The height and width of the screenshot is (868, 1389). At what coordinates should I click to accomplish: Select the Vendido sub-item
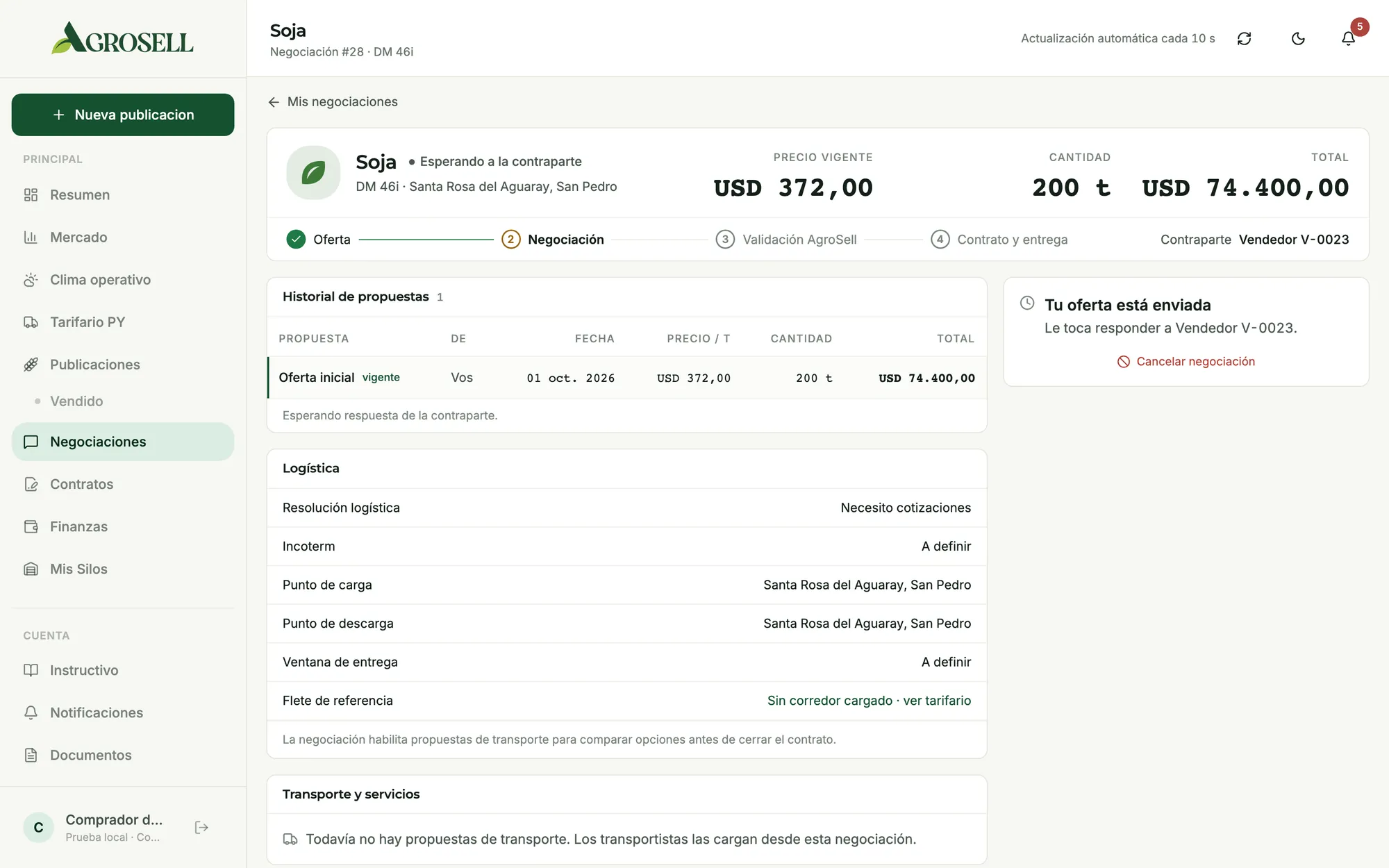point(76,401)
